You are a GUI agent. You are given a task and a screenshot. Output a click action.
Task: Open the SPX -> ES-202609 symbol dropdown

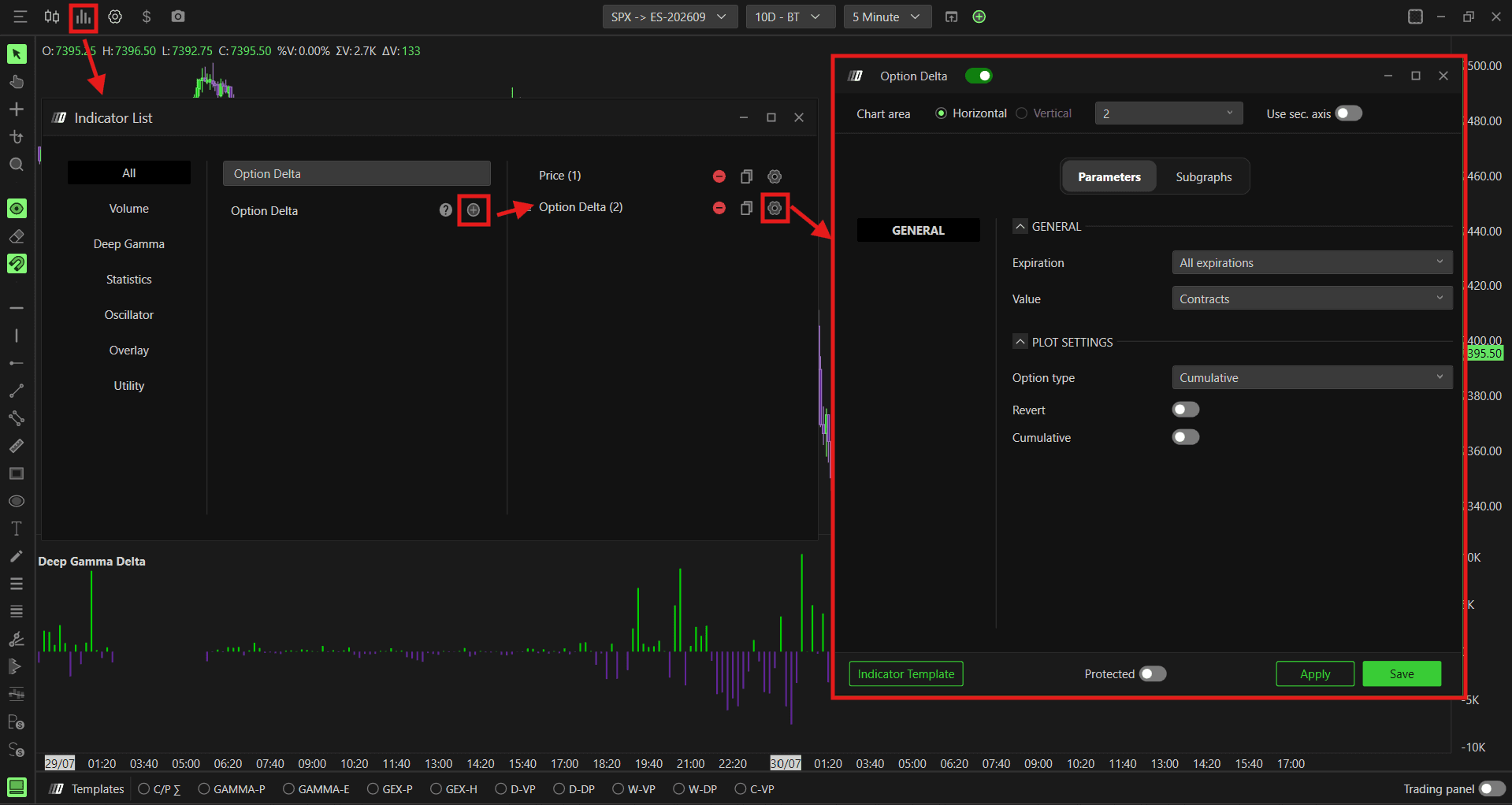670,17
